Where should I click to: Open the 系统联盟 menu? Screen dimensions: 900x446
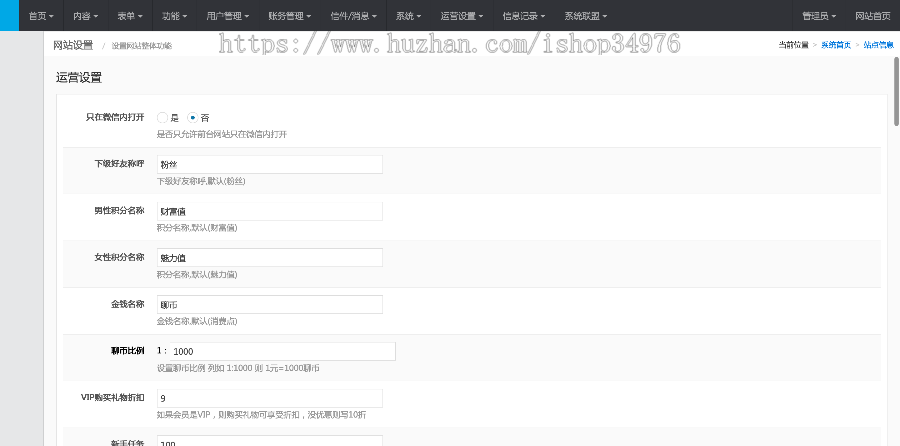point(585,16)
